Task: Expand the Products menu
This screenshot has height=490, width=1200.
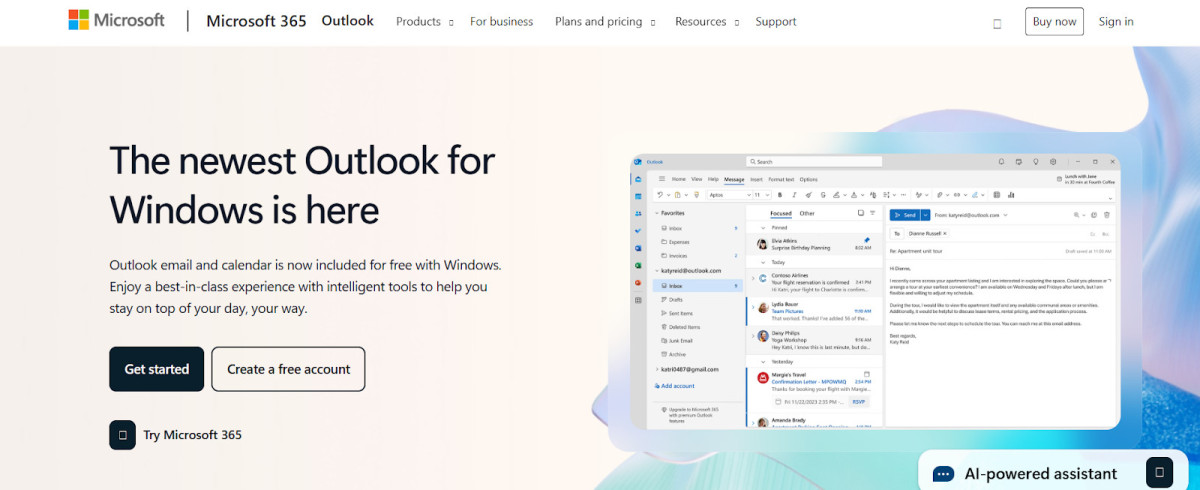Action: pos(425,22)
